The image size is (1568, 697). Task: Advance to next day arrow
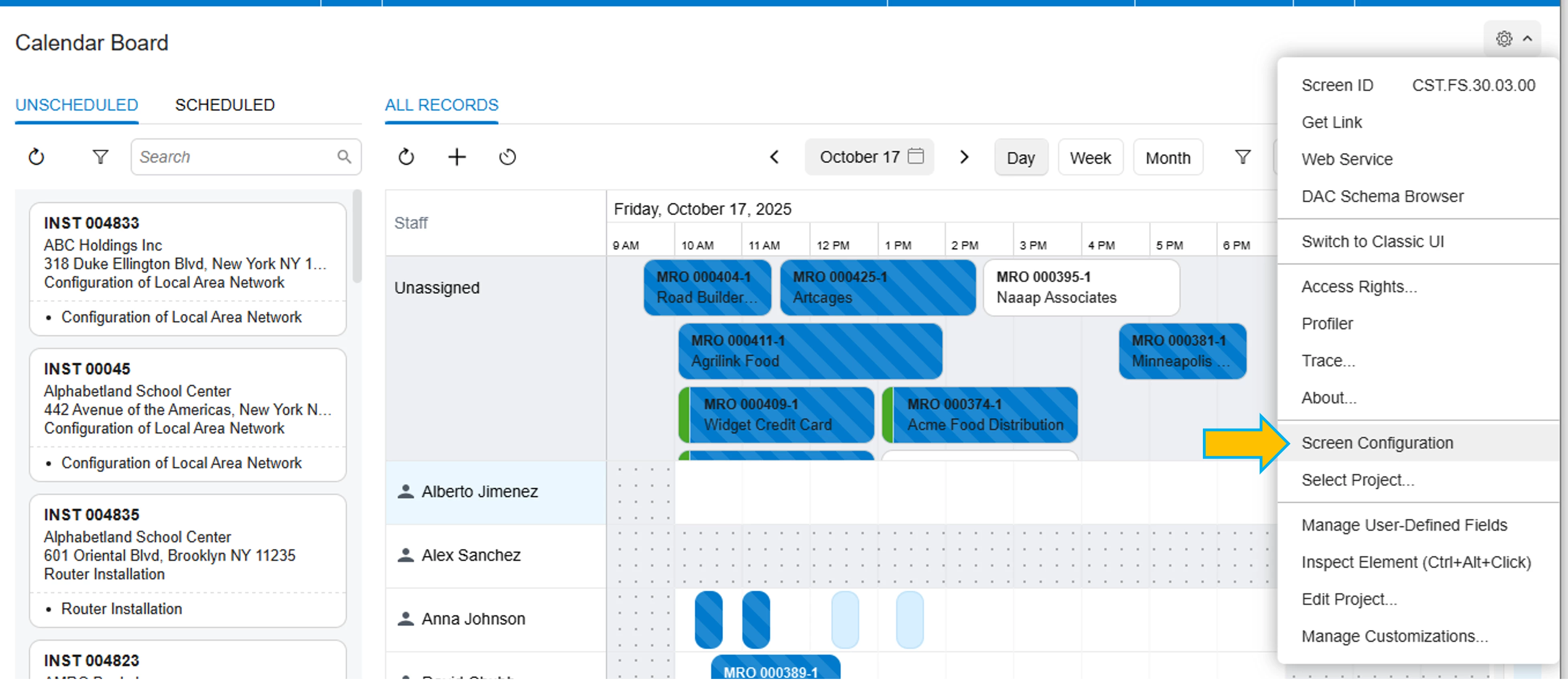(x=964, y=157)
